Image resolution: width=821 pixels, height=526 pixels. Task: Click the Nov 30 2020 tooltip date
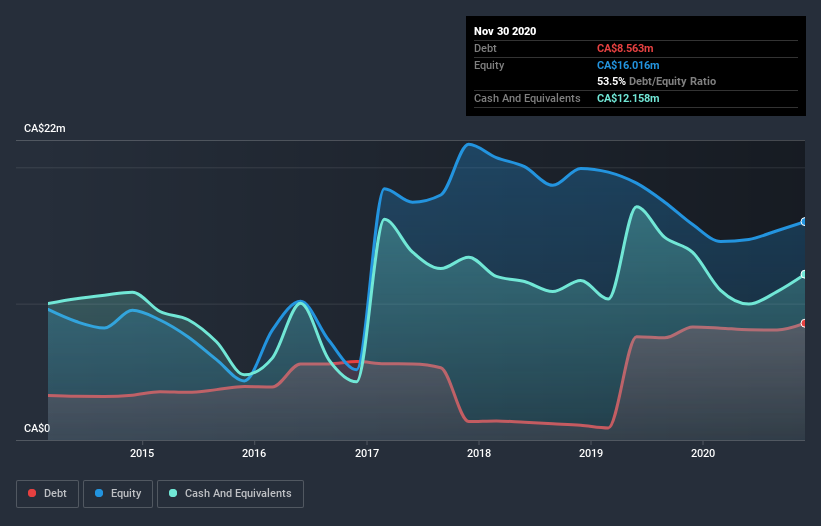505,31
